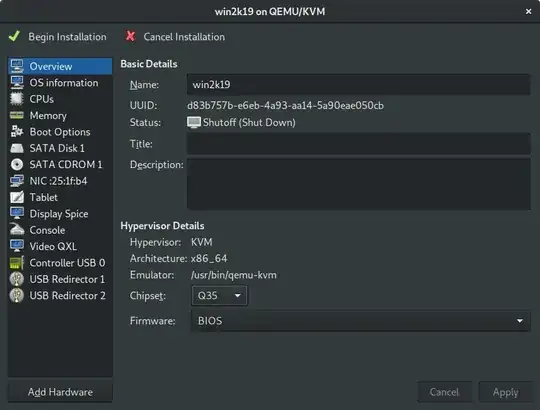Click the Name field containing win2k19
Screen dimensions: 540x410
click(359, 84)
